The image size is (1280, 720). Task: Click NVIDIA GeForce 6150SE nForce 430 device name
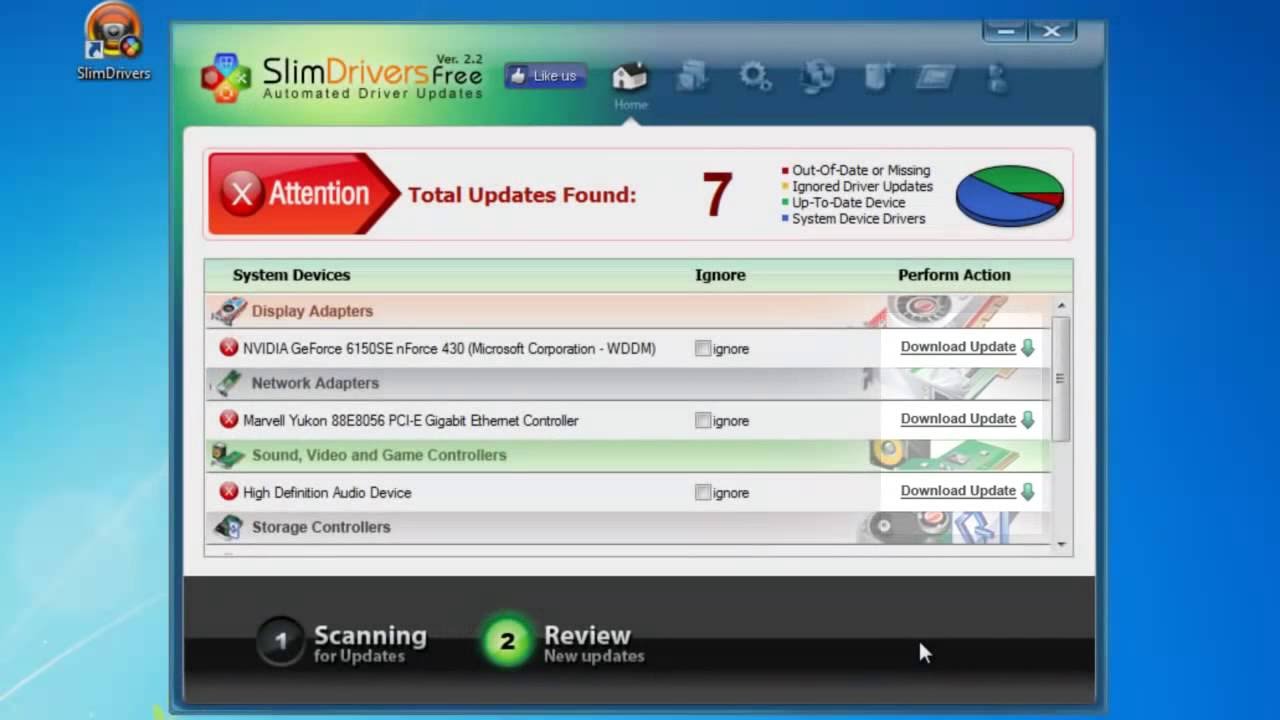click(449, 349)
